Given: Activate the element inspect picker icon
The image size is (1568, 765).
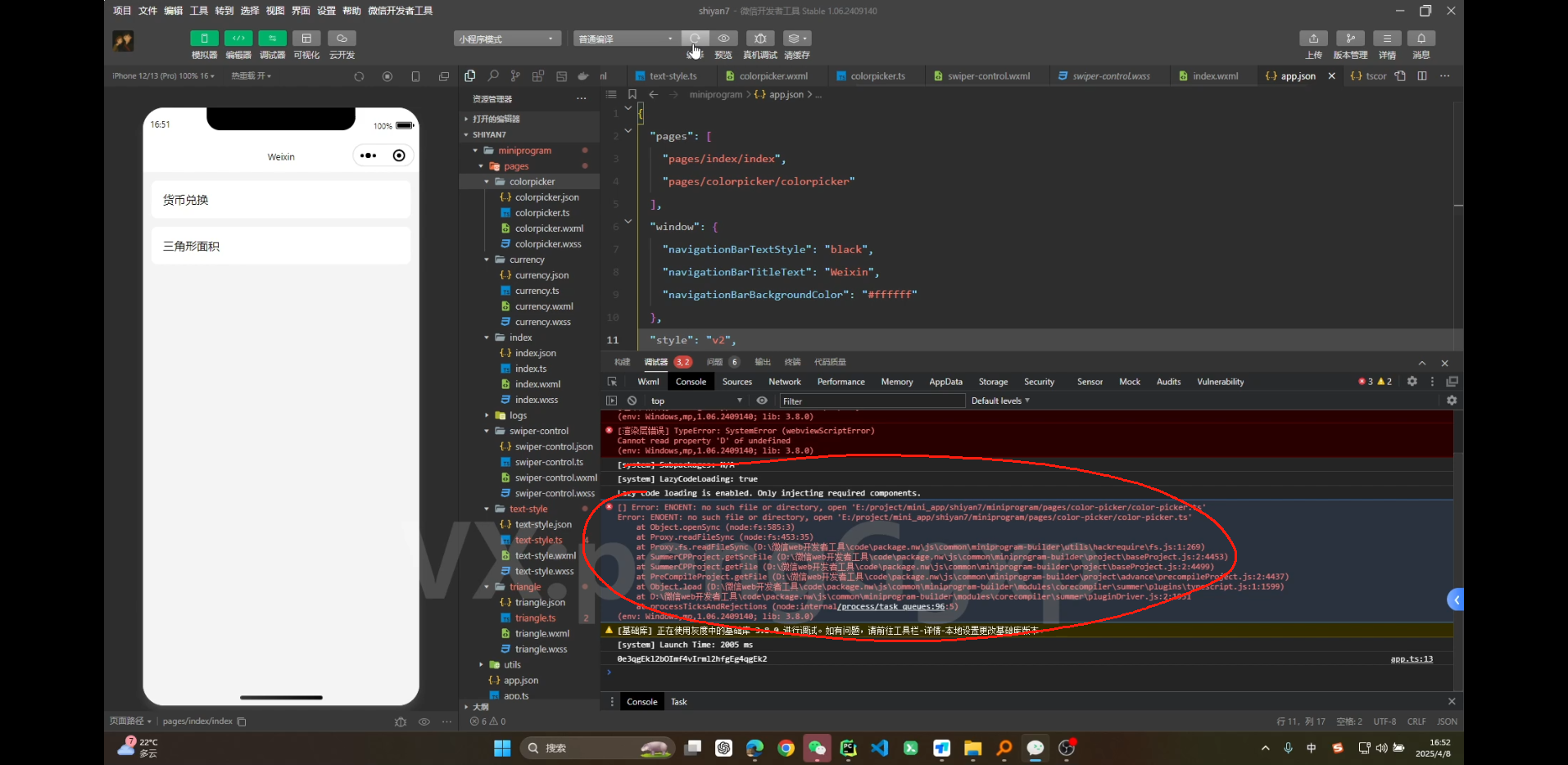Looking at the screenshot, I should [612, 382].
